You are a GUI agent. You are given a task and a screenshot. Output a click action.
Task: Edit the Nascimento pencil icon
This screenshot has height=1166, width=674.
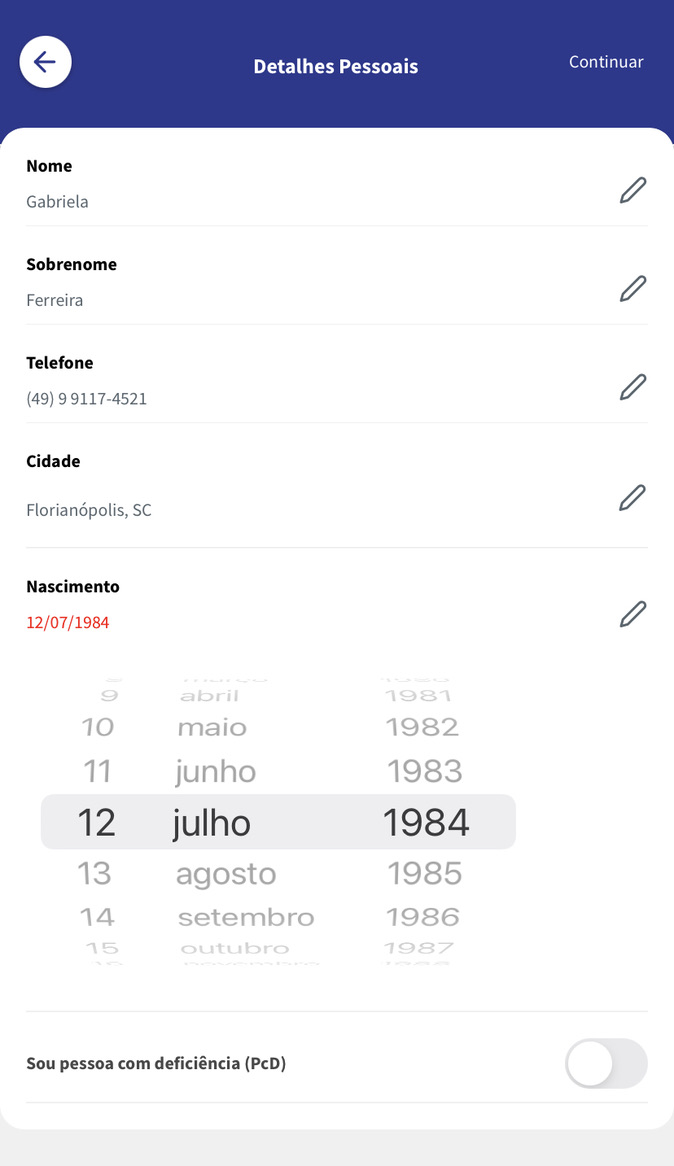tap(633, 614)
